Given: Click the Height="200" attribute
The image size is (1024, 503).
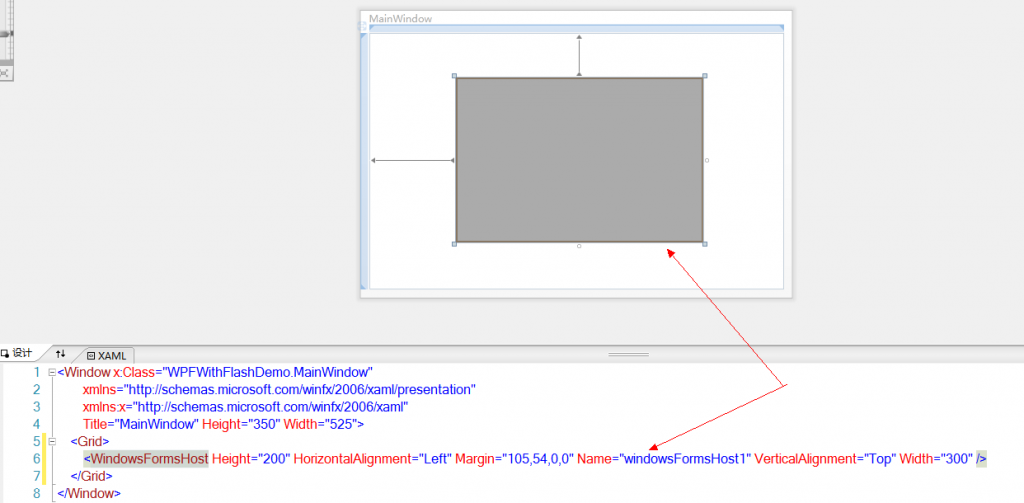Looking at the screenshot, I should point(251,459).
